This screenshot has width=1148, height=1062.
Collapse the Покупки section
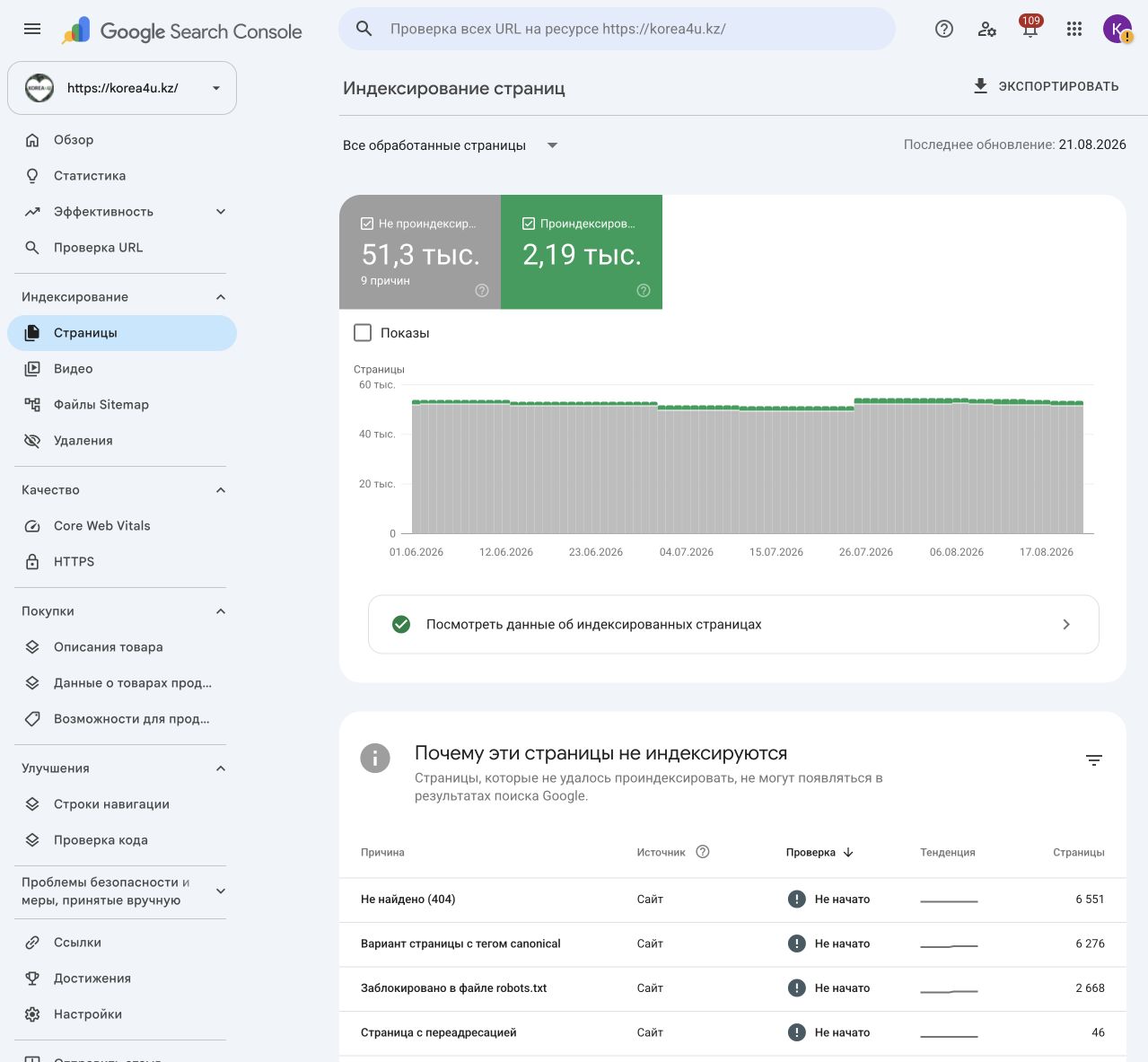(x=221, y=611)
